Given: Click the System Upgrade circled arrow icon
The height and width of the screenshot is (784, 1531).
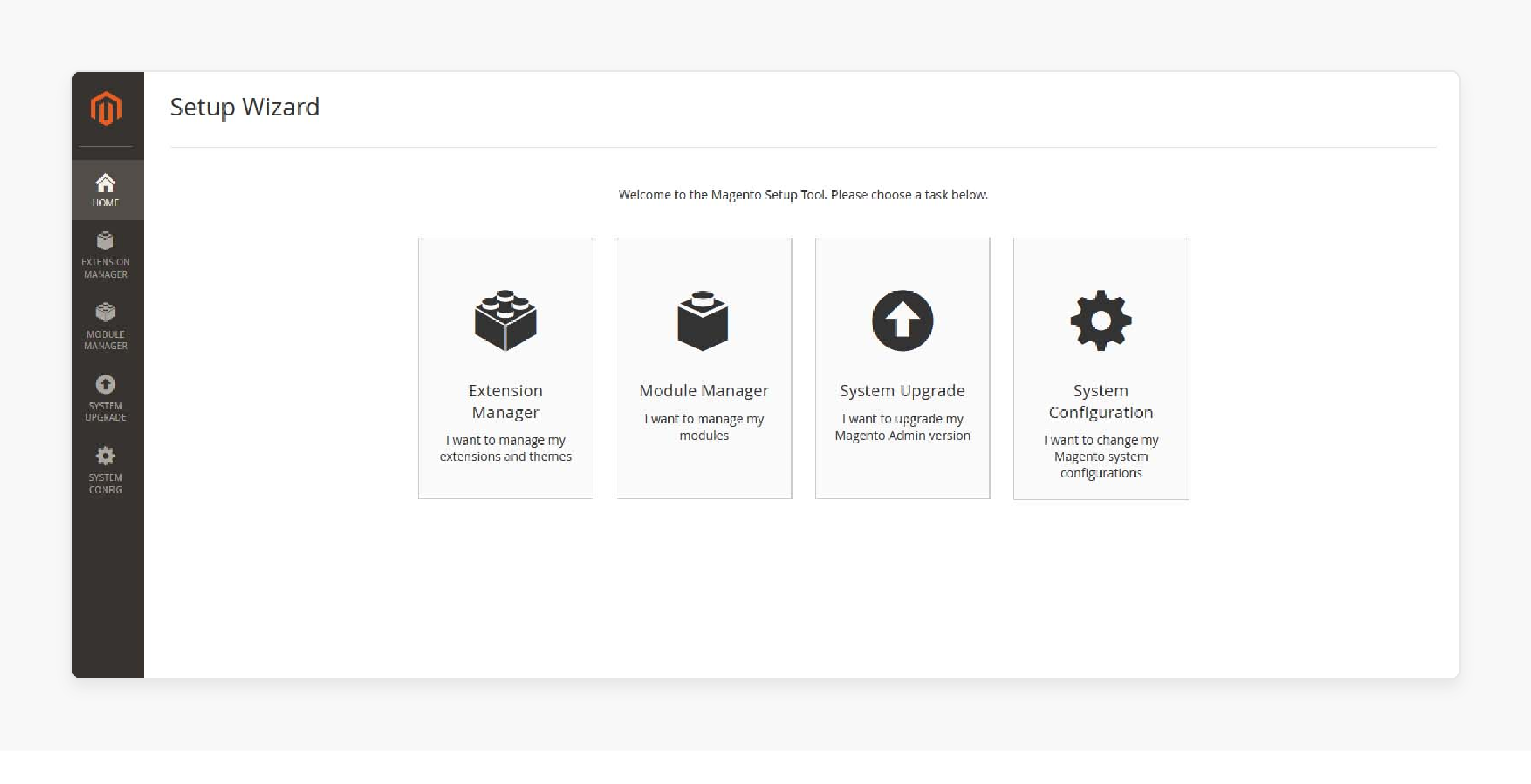Looking at the screenshot, I should 902,321.
